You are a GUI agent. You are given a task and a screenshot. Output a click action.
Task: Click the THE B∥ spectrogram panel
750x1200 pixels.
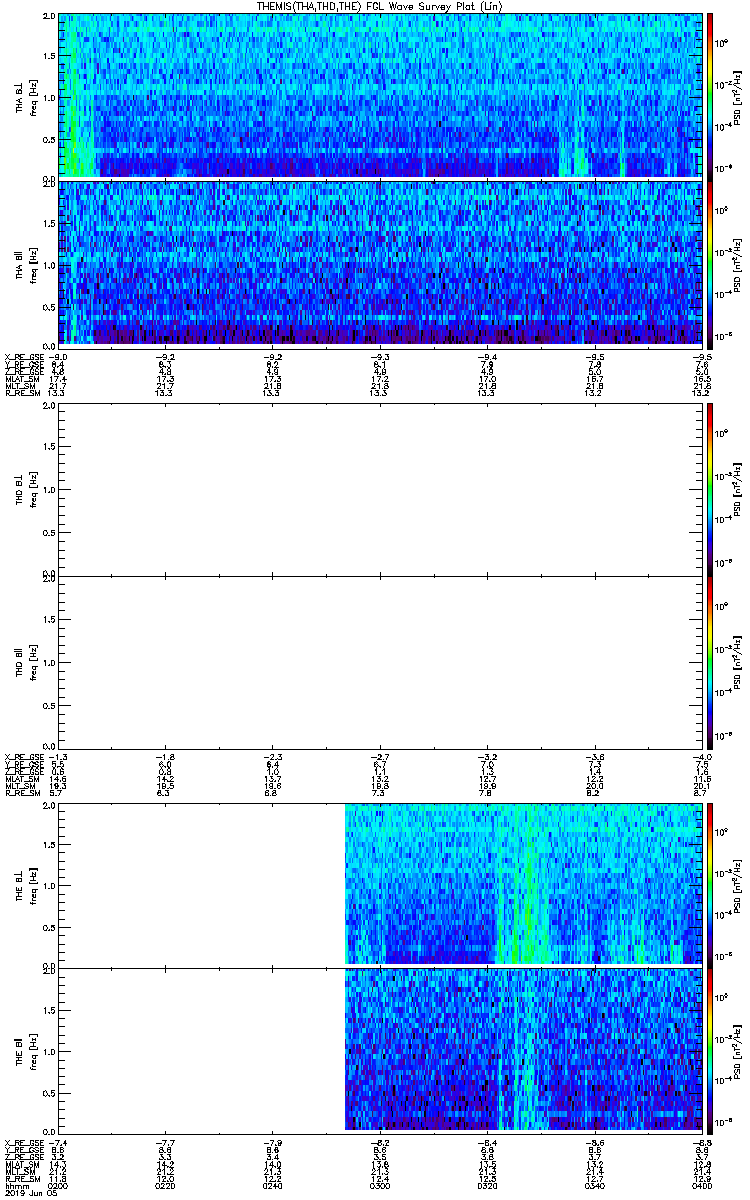click(380, 1051)
